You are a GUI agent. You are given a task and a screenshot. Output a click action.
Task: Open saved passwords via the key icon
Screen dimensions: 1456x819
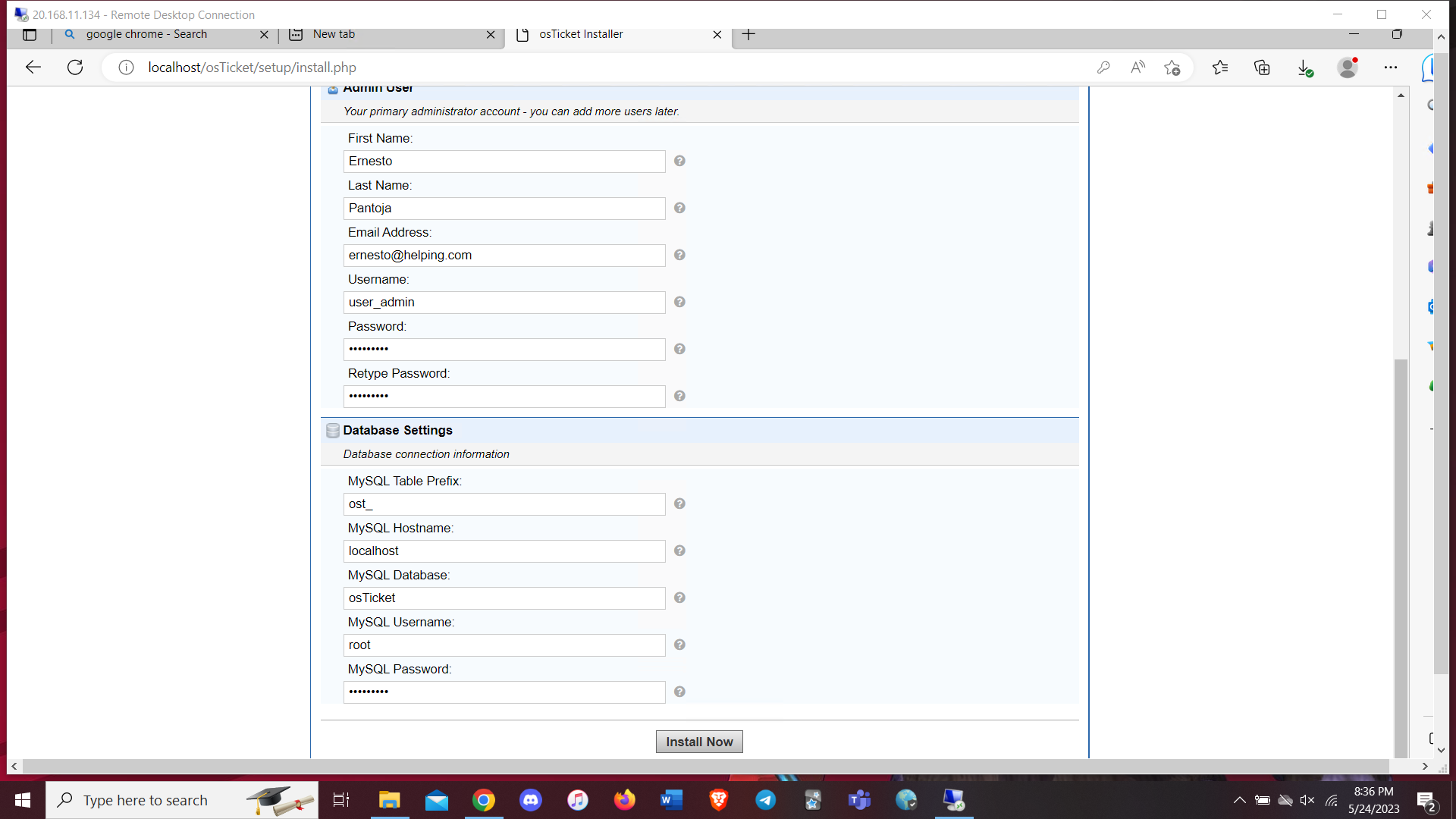click(x=1104, y=67)
